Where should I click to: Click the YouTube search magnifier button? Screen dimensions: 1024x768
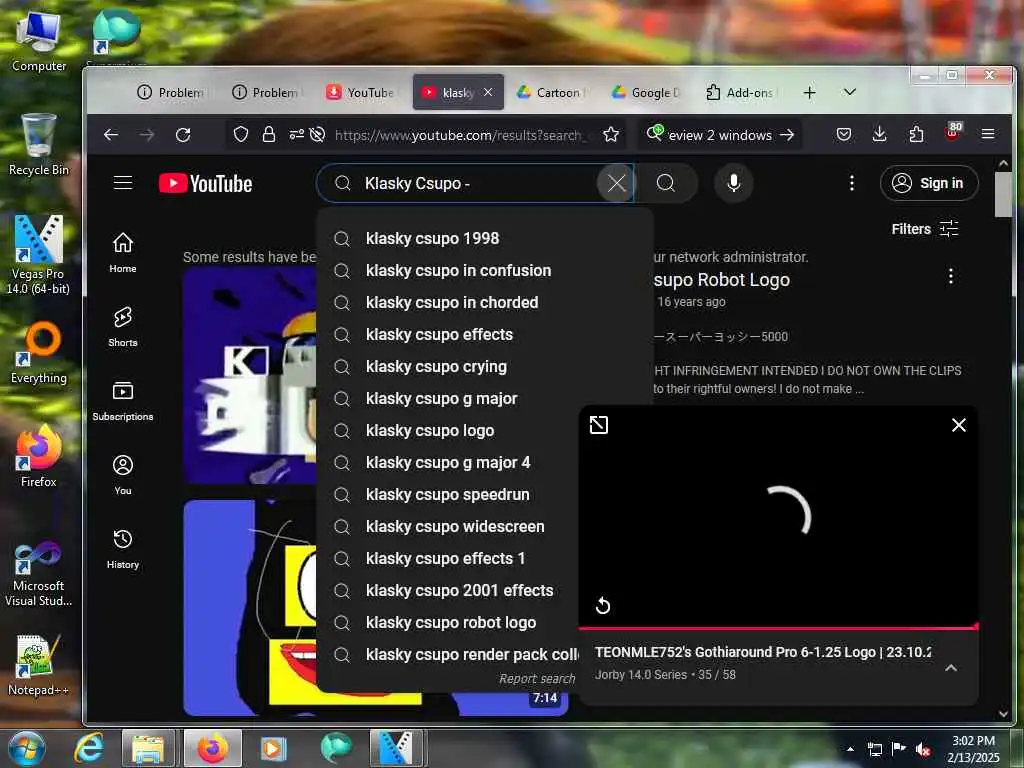coord(665,183)
